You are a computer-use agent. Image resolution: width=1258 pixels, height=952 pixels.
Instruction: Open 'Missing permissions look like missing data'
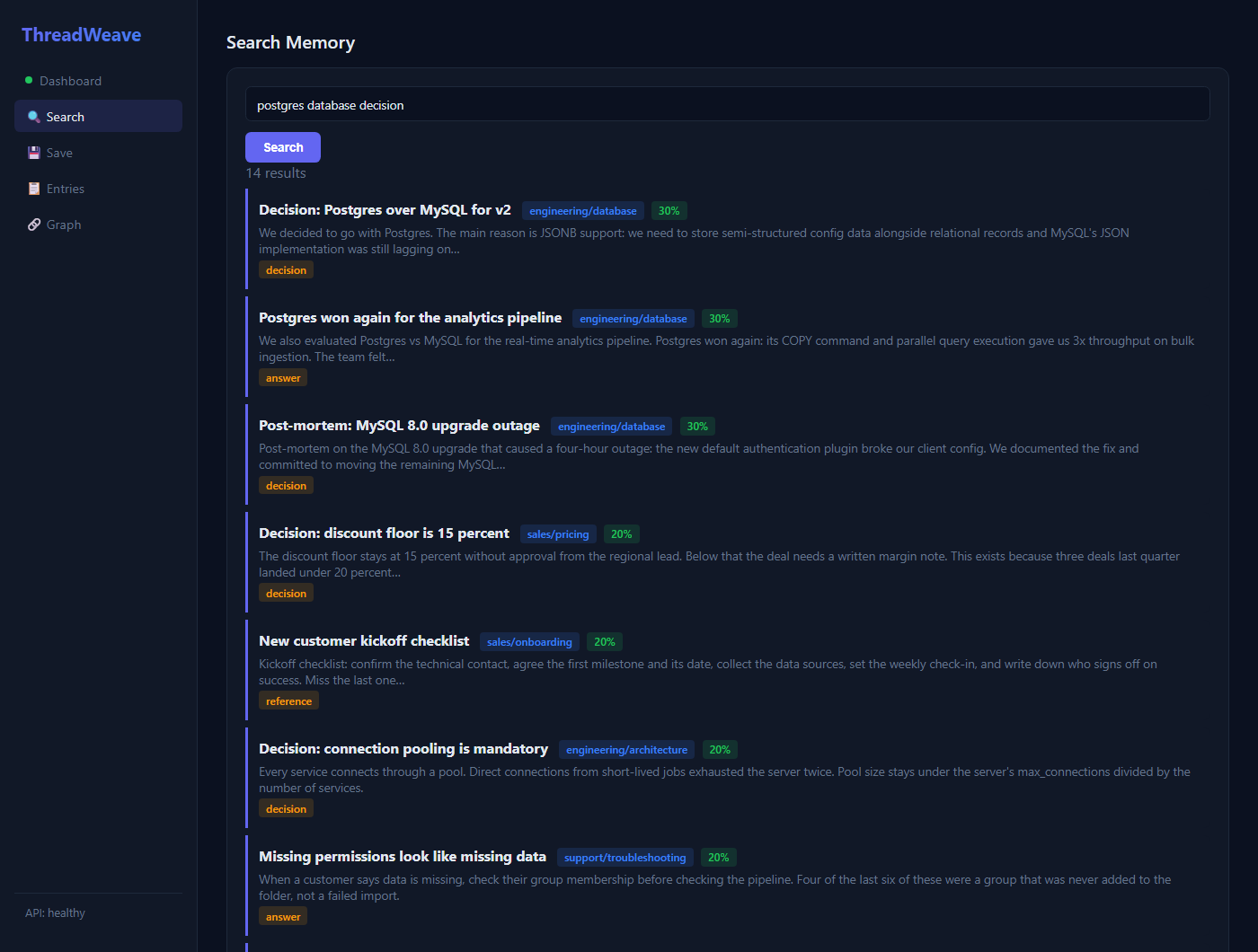point(403,857)
